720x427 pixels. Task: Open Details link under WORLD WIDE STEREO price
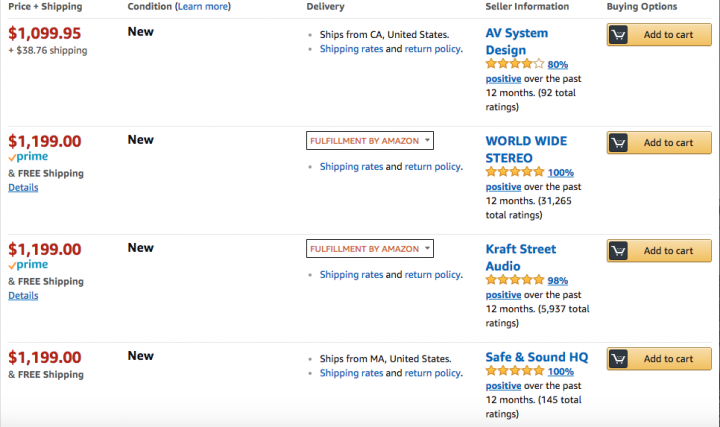click(23, 187)
